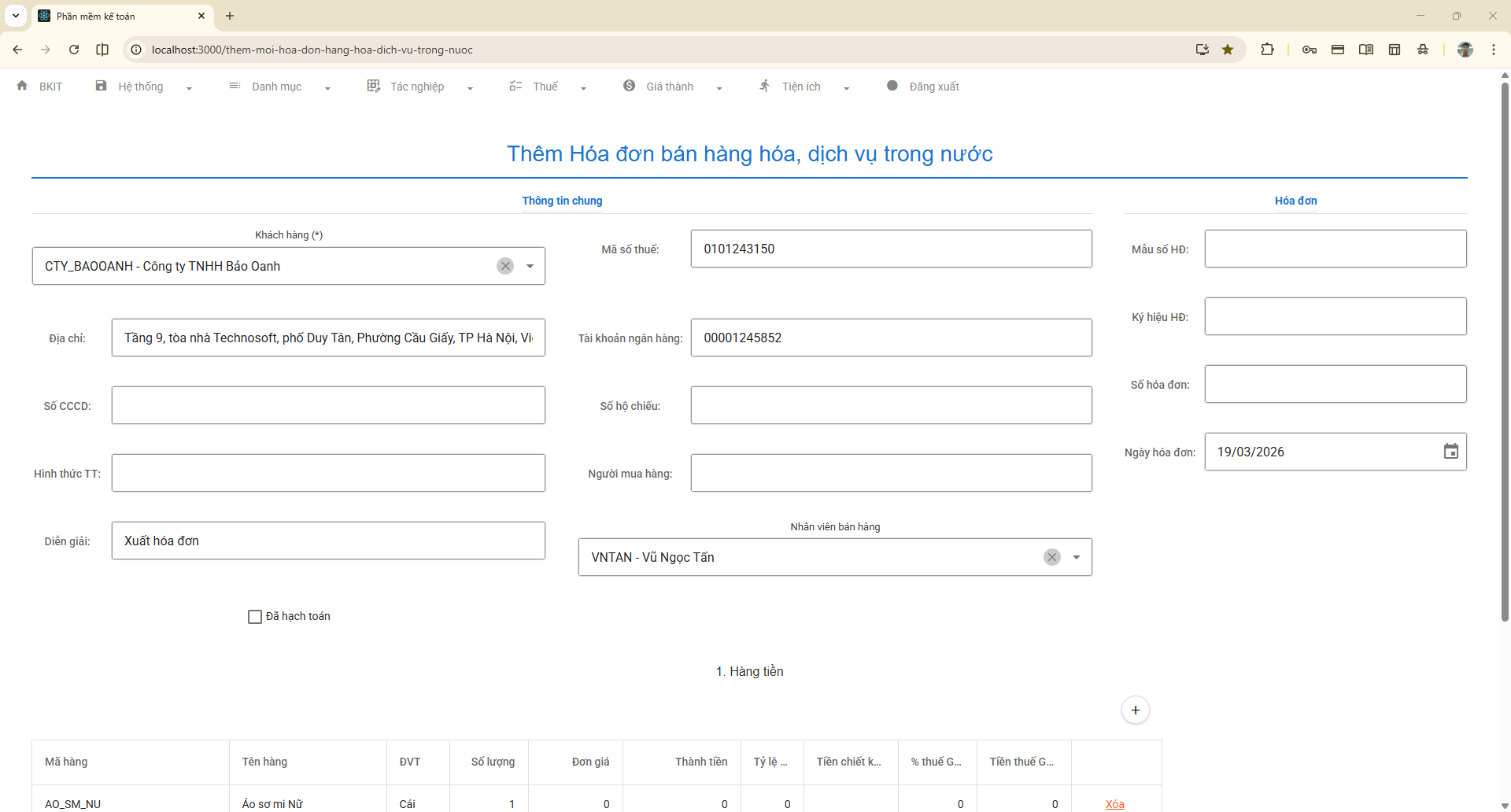The width and height of the screenshot is (1511, 812).
Task: Switch to the Hóa đơn tab
Action: (x=1295, y=201)
